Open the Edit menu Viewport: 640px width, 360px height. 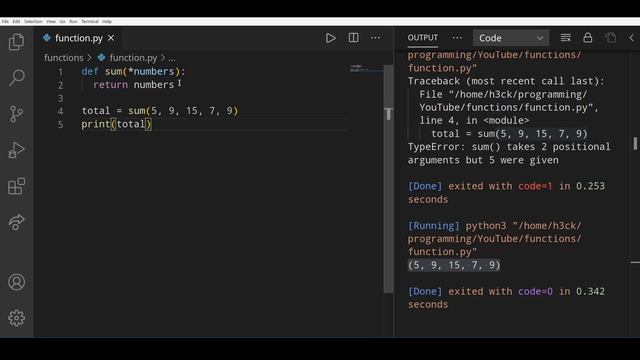16,21
